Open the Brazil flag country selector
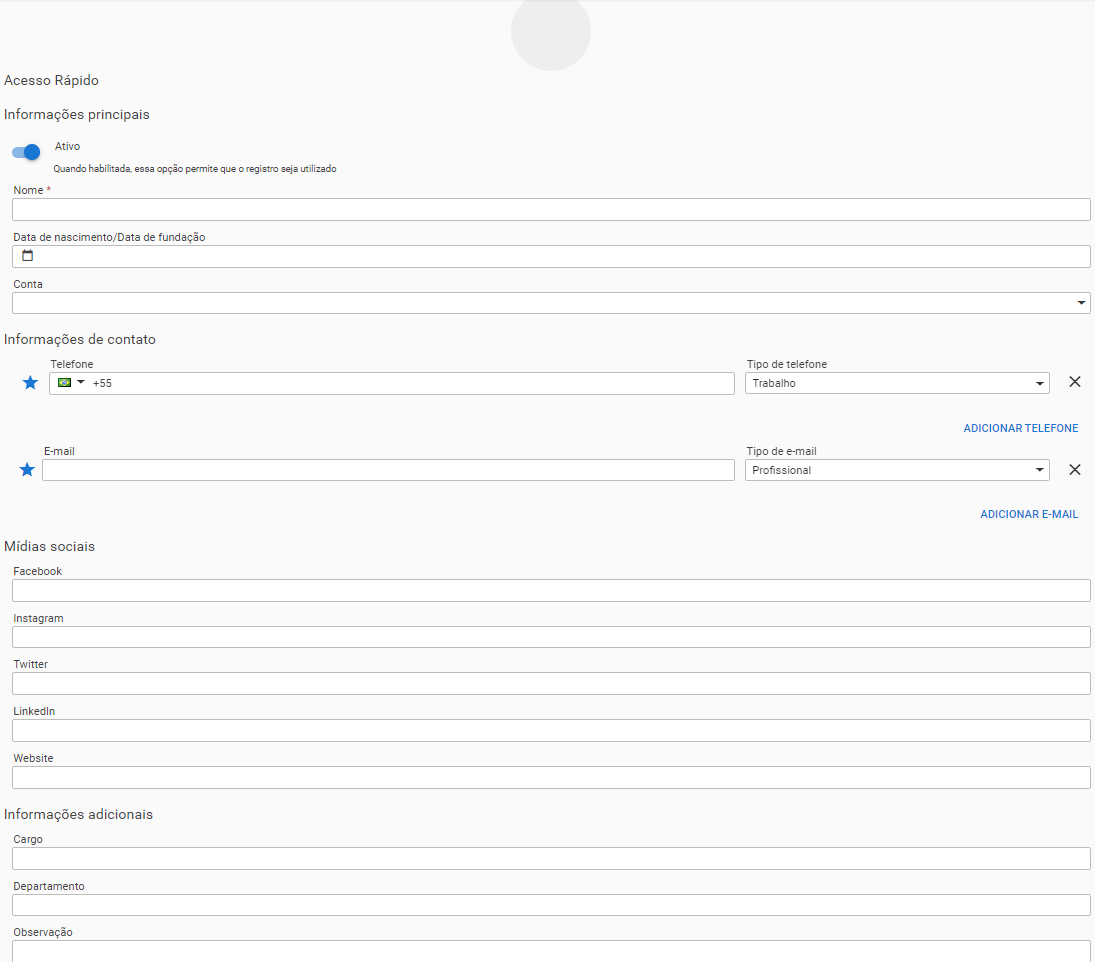 [x=71, y=383]
